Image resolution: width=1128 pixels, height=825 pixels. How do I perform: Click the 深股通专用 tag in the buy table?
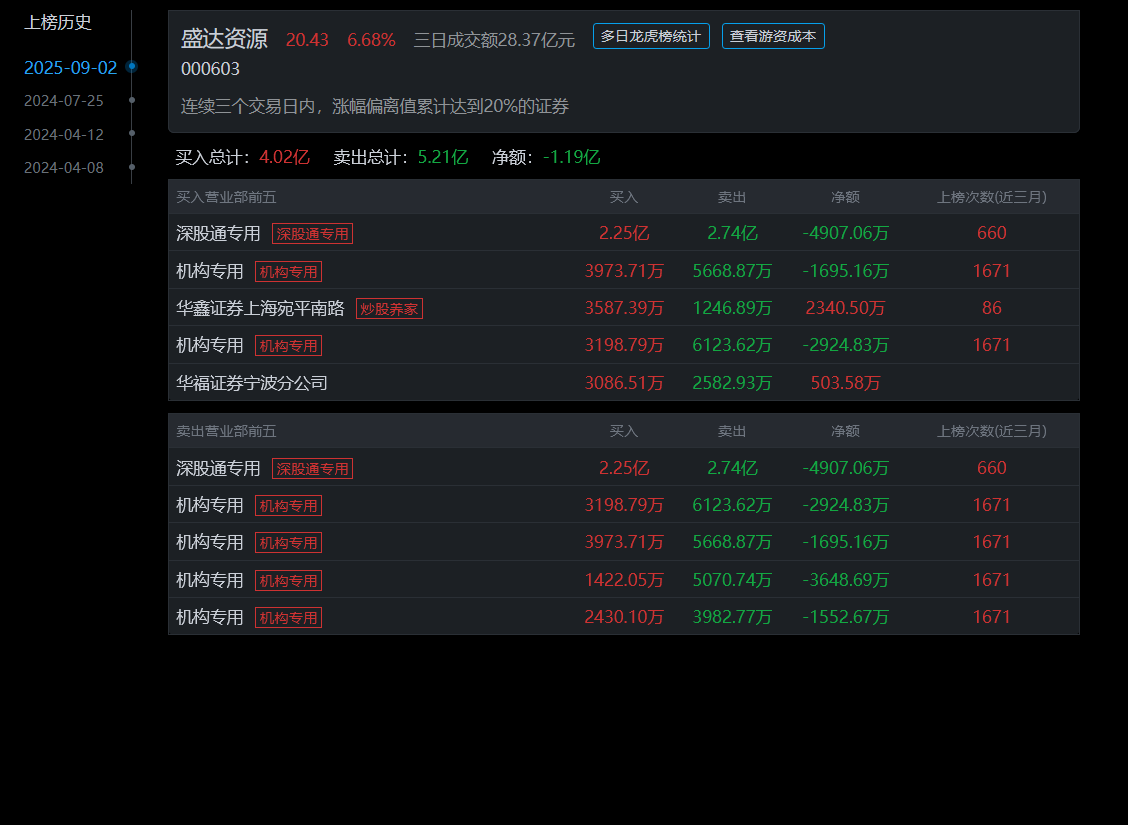[x=312, y=234]
